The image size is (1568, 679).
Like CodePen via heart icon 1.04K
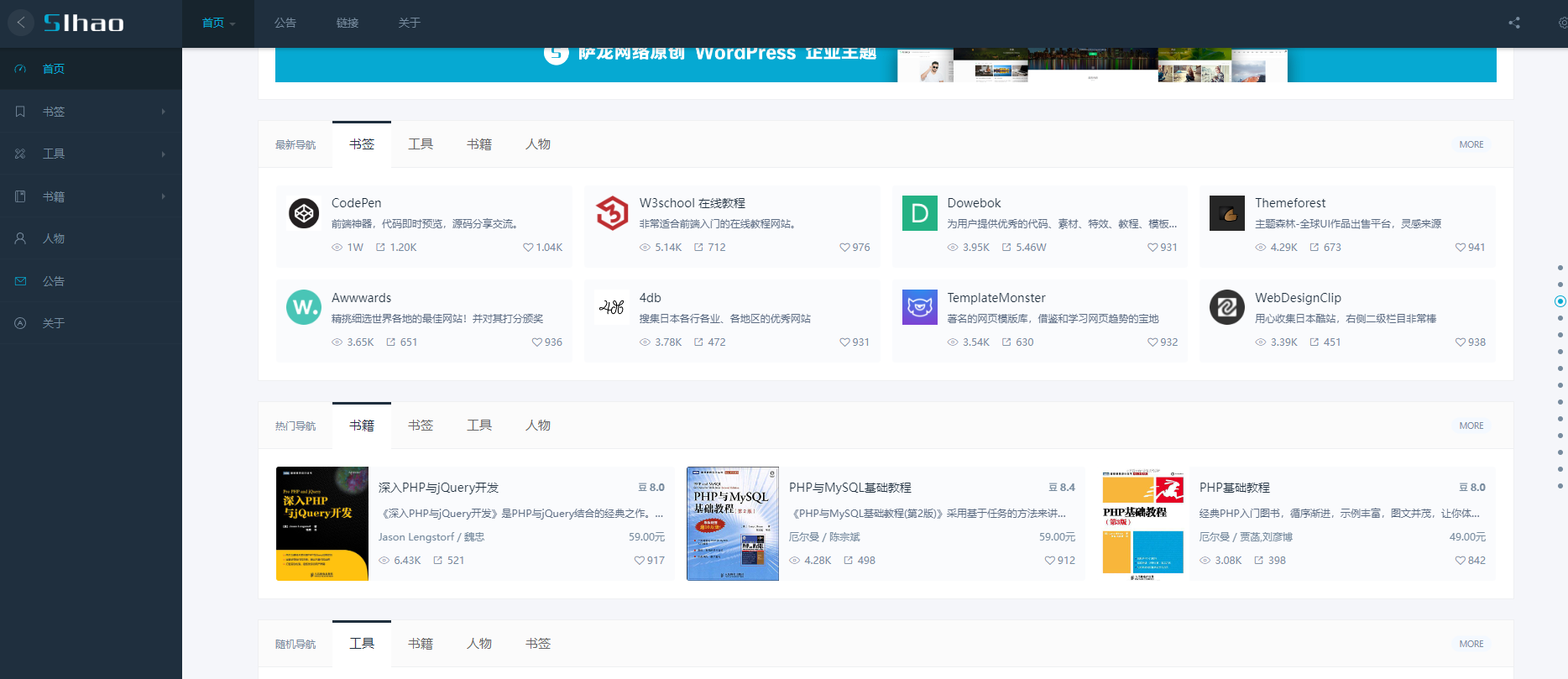tap(528, 248)
